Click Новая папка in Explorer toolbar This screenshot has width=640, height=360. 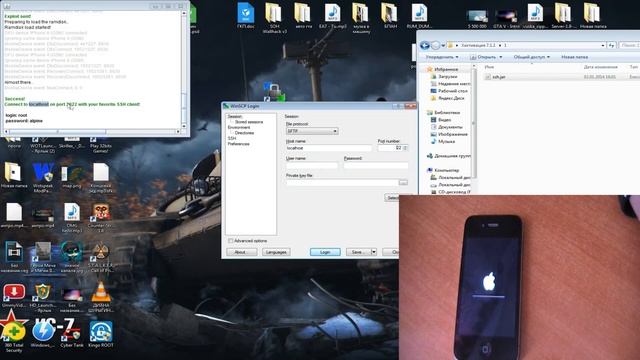click(x=574, y=57)
